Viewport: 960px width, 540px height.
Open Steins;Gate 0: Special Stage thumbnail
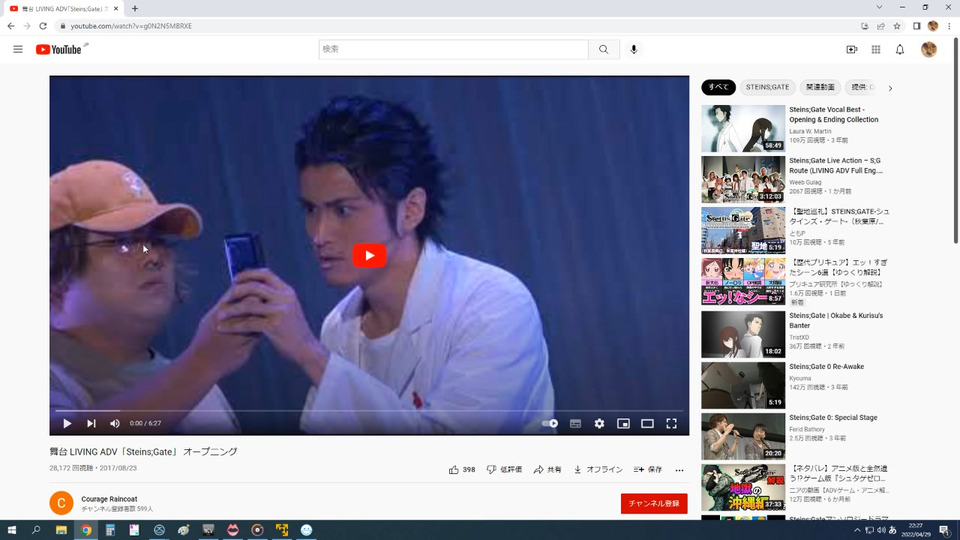(x=743, y=437)
